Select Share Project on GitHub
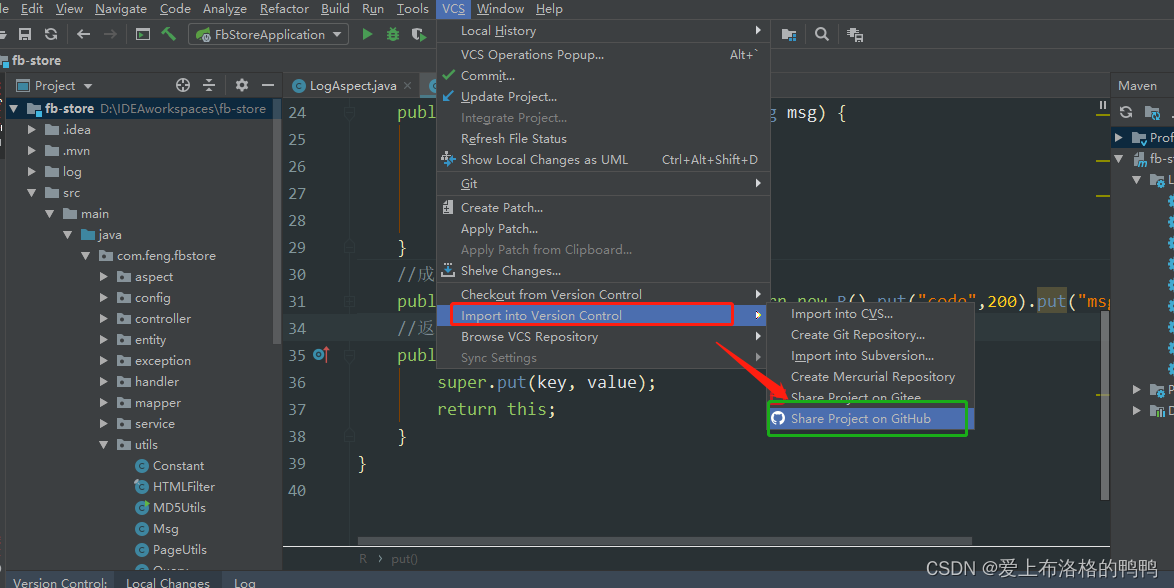 pyautogui.click(x=872, y=419)
